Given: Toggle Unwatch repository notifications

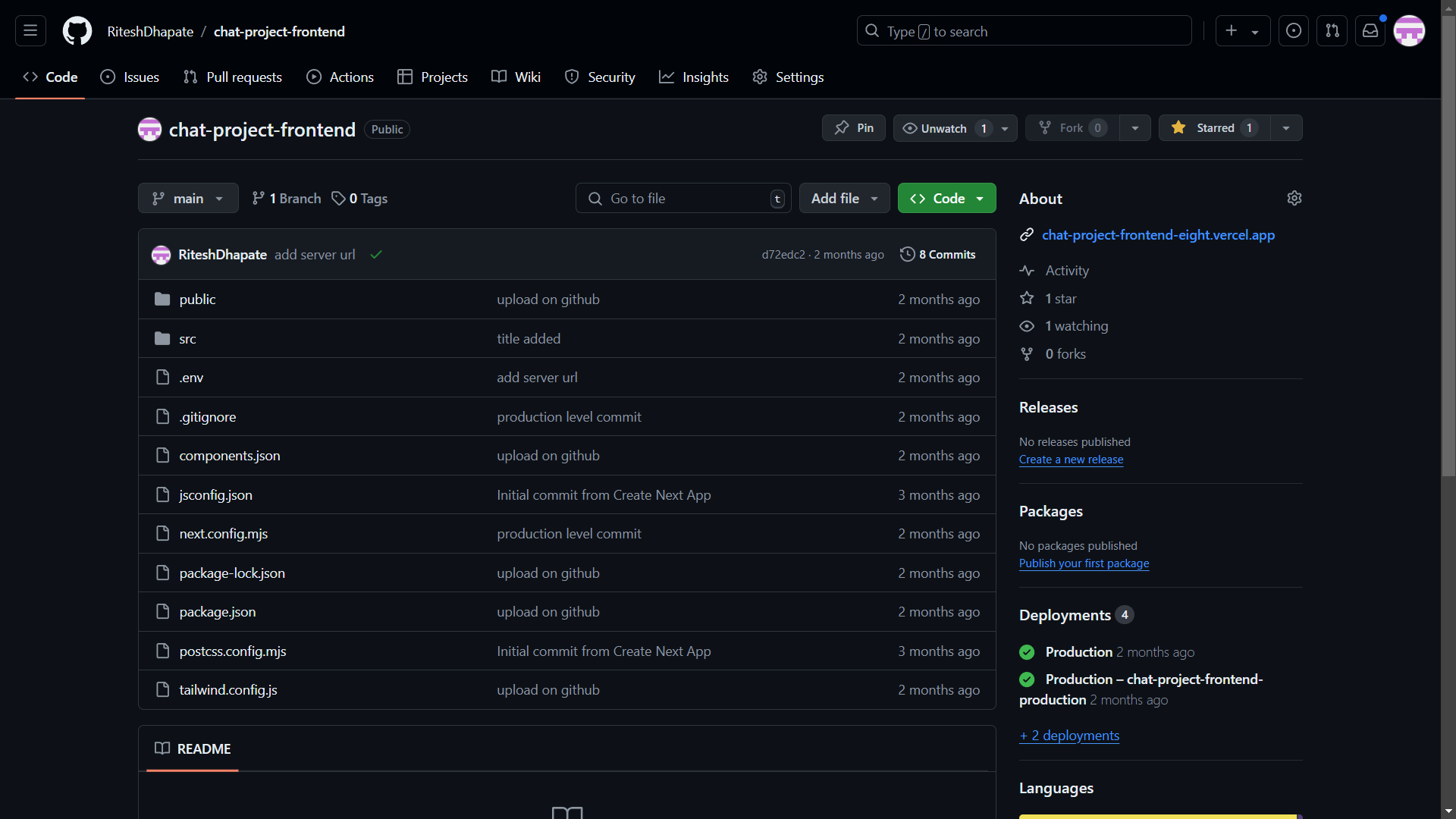Looking at the screenshot, I should [x=943, y=128].
